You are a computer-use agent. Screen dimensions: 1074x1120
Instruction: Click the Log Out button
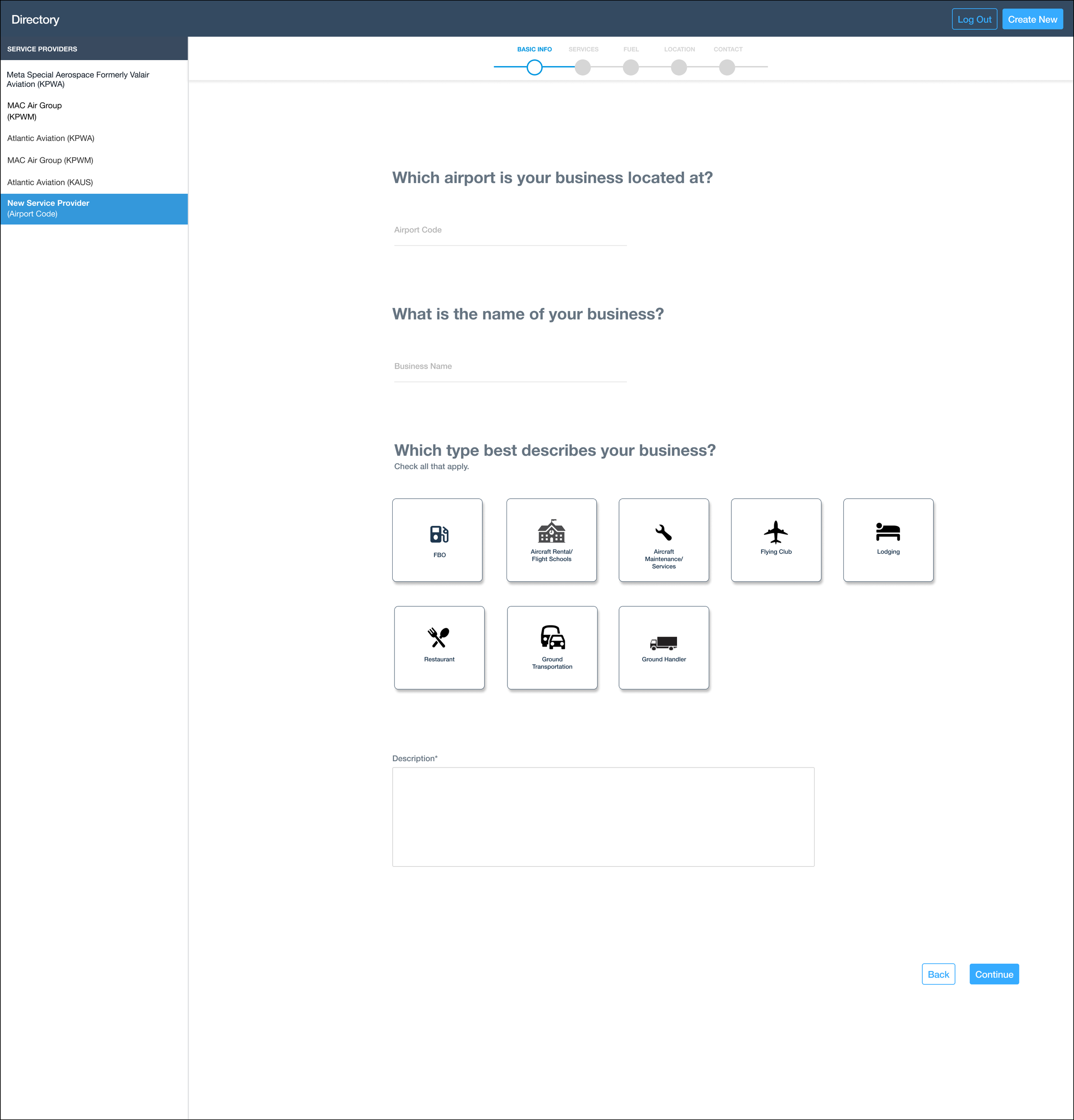pos(974,19)
